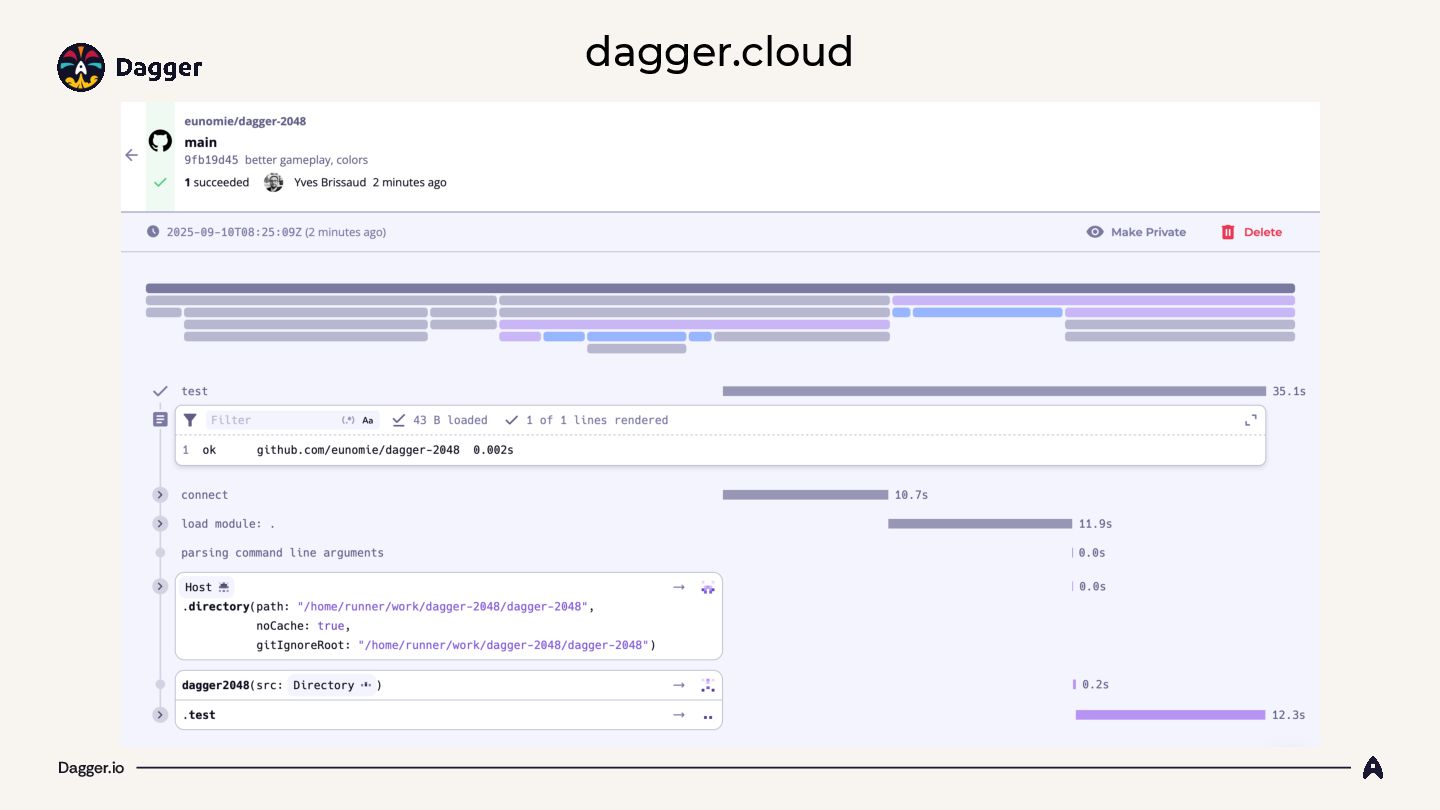Click the Make Private label
Image resolution: width=1440 pixels, height=810 pixels.
1148,232
